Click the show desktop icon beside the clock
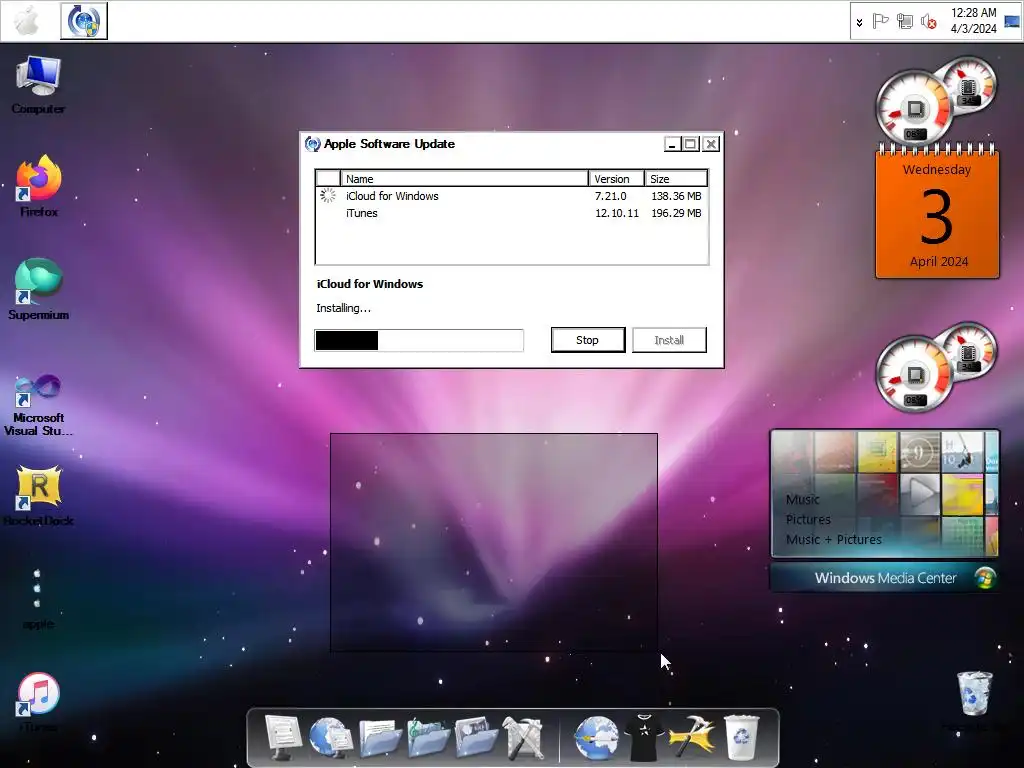The height and width of the screenshot is (768, 1024). point(1012,22)
